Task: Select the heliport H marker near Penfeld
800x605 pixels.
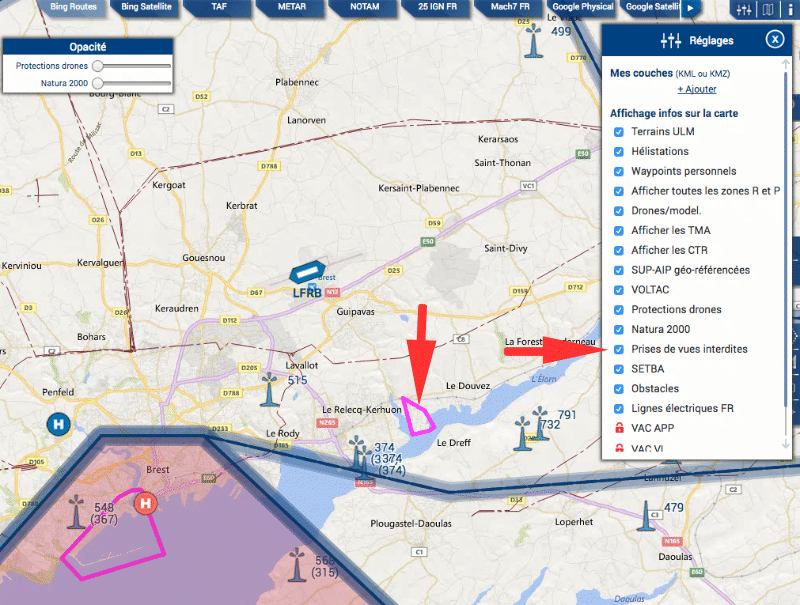Action: tap(59, 424)
